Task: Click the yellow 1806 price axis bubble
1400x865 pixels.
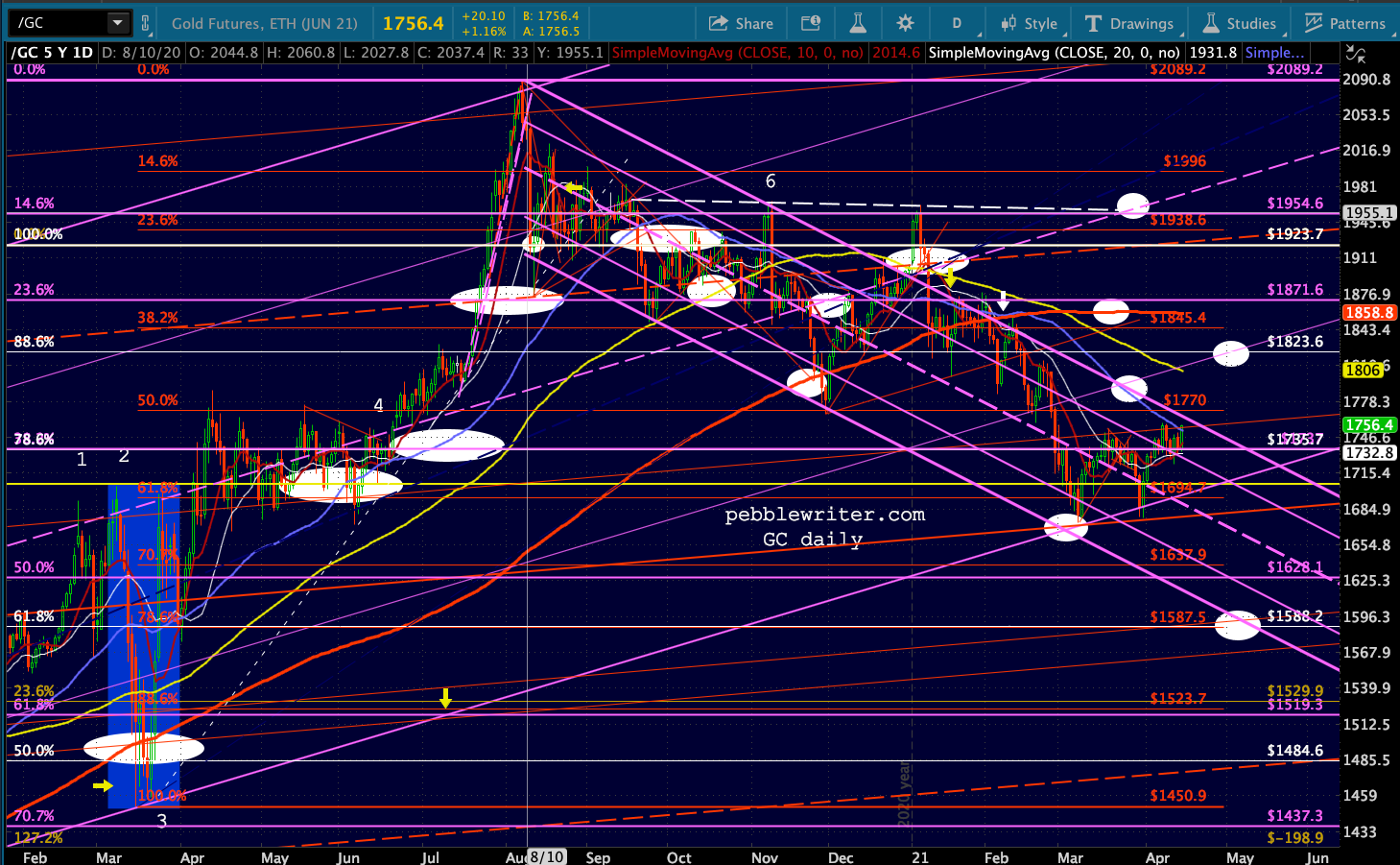Action: tap(1363, 370)
